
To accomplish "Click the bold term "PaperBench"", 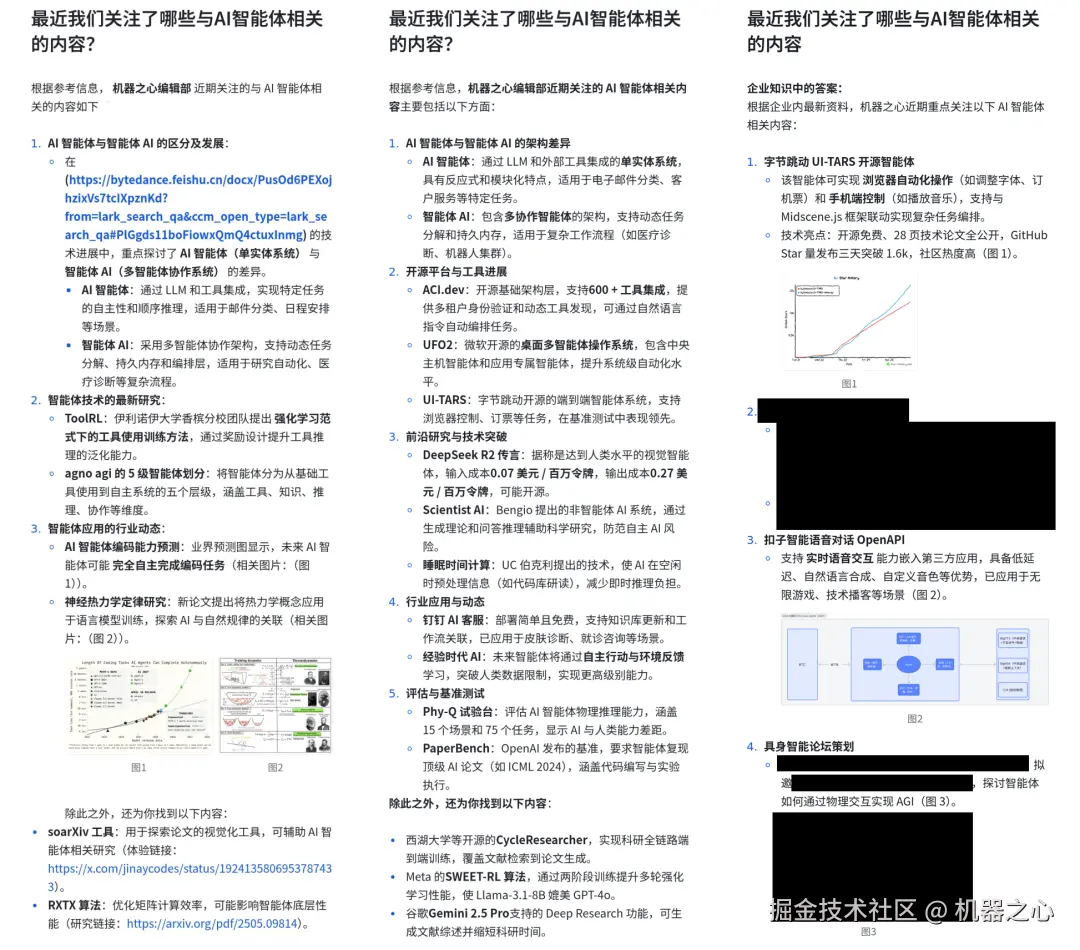I will coord(456,749).
